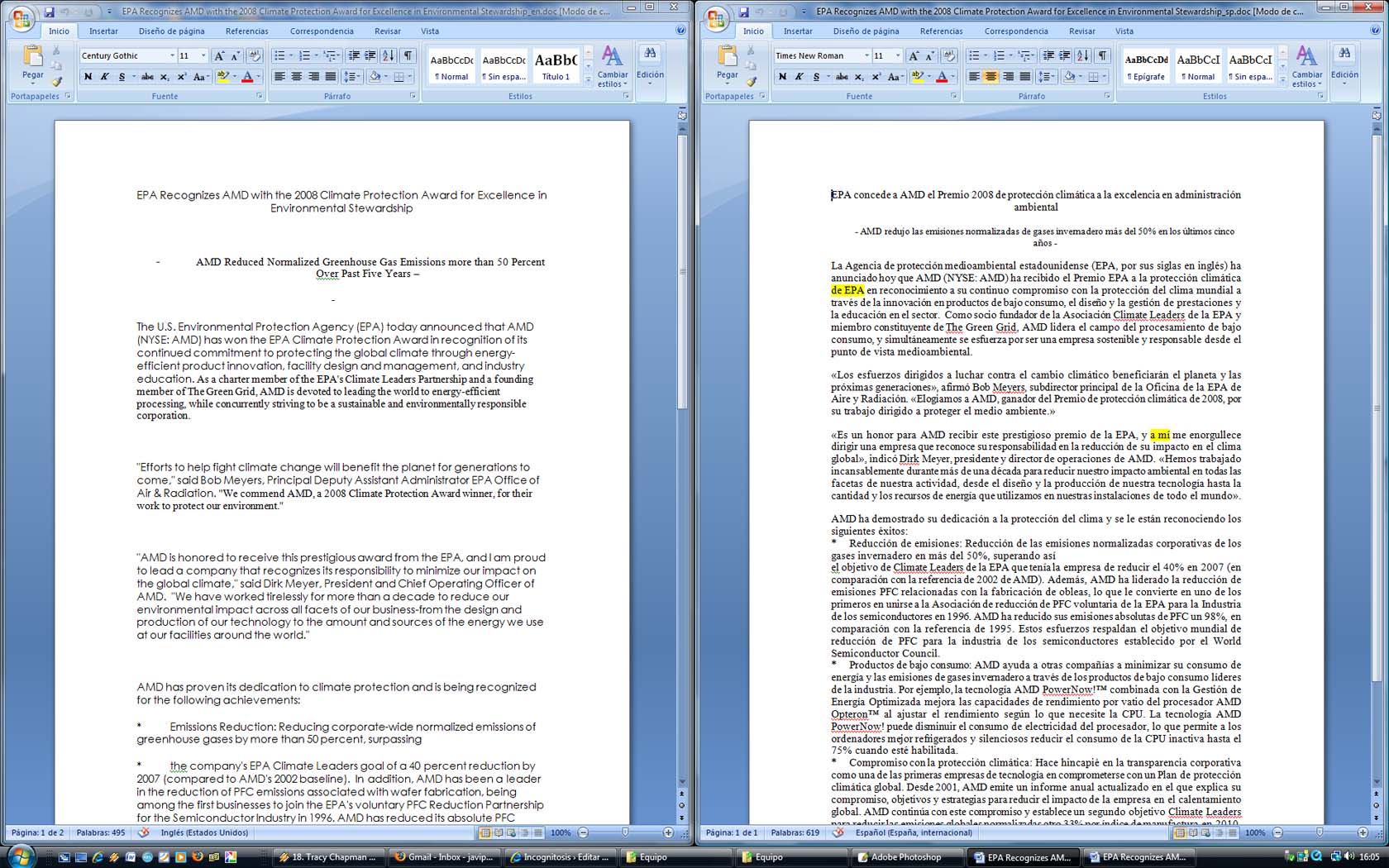Screen dimensions: 1389x868
Task: Click spelling check icon in left status bar
Action: (143, 832)
